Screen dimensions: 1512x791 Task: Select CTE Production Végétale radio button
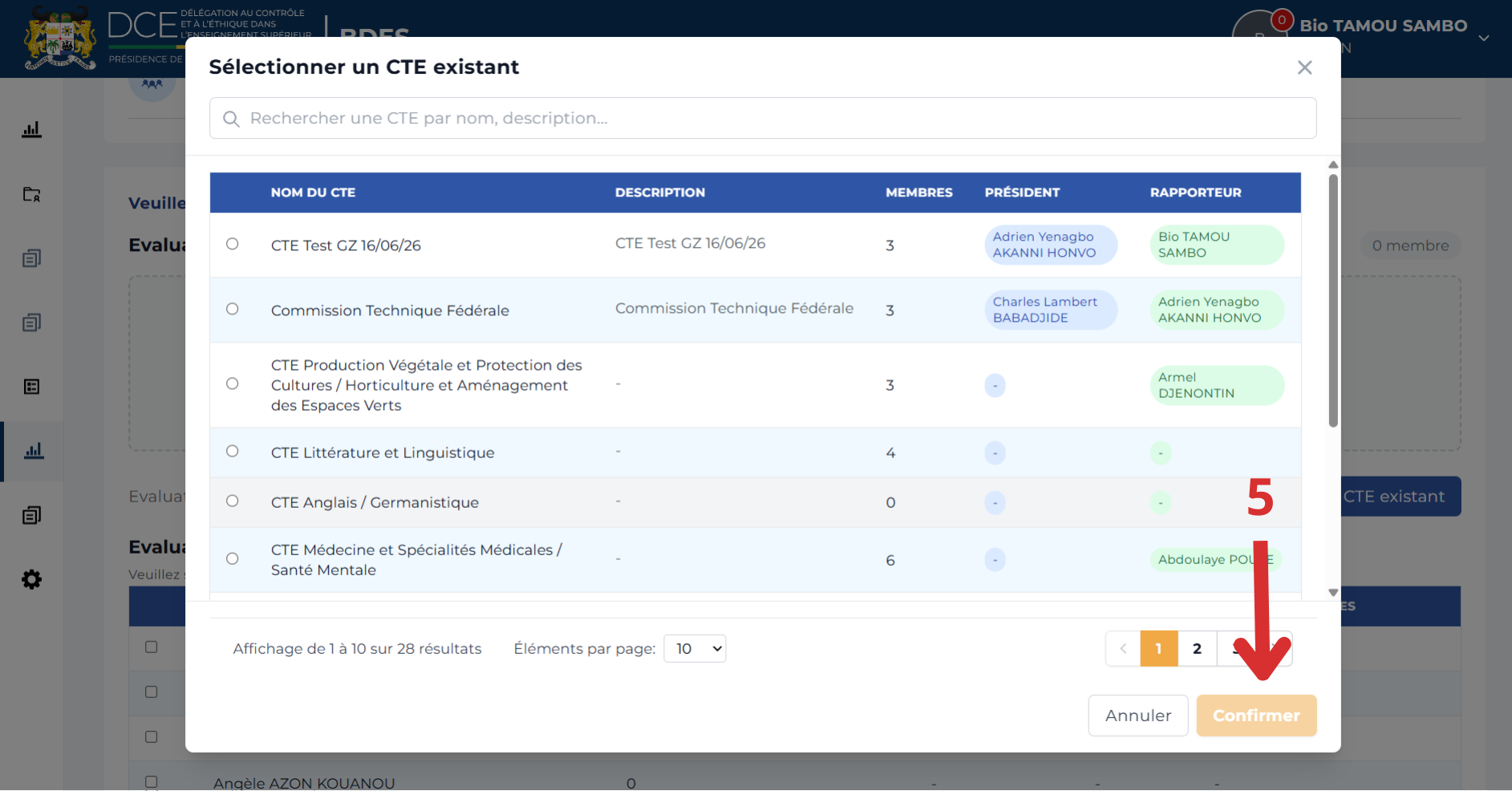point(233,383)
